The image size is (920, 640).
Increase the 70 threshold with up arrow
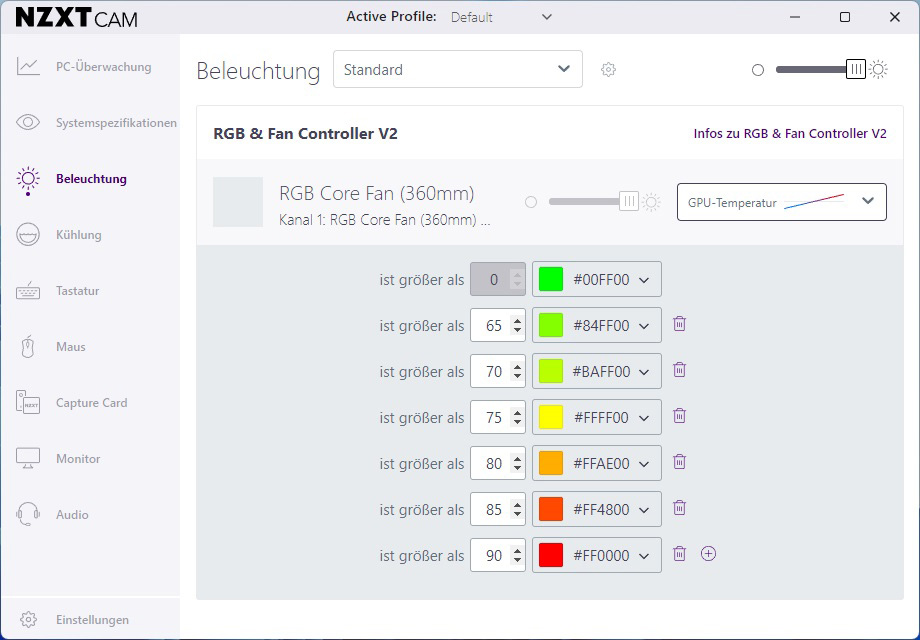[x=517, y=367]
